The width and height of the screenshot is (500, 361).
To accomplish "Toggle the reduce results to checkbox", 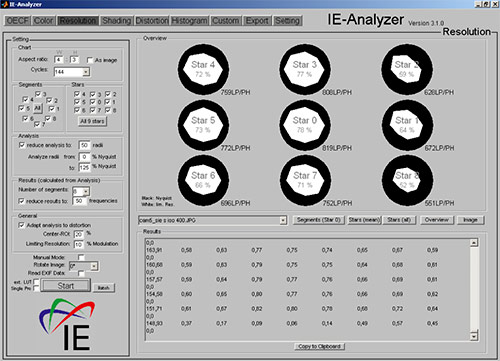I will pyautogui.click(x=21, y=201).
